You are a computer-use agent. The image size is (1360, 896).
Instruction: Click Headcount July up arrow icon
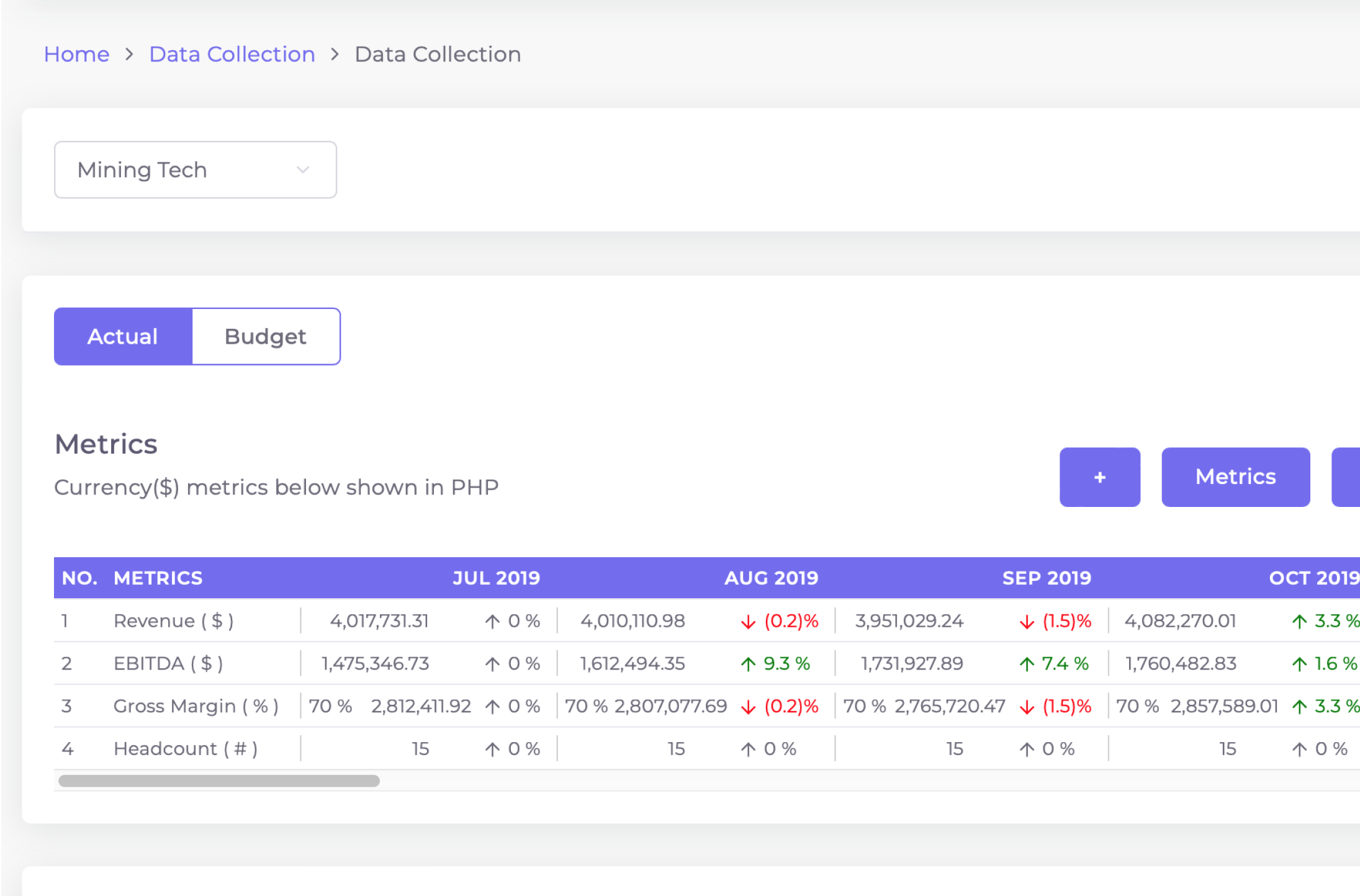[x=492, y=750]
